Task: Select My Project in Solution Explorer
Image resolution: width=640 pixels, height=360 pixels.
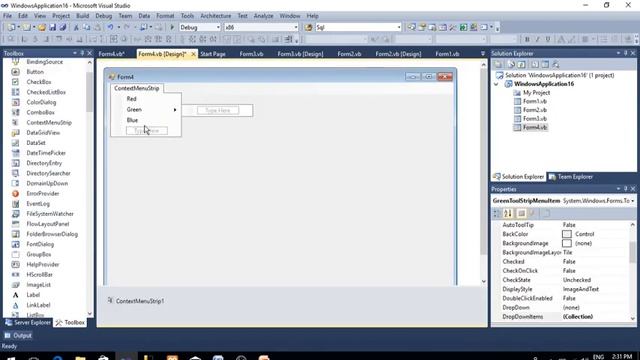Action: click(x=536, y=93)
